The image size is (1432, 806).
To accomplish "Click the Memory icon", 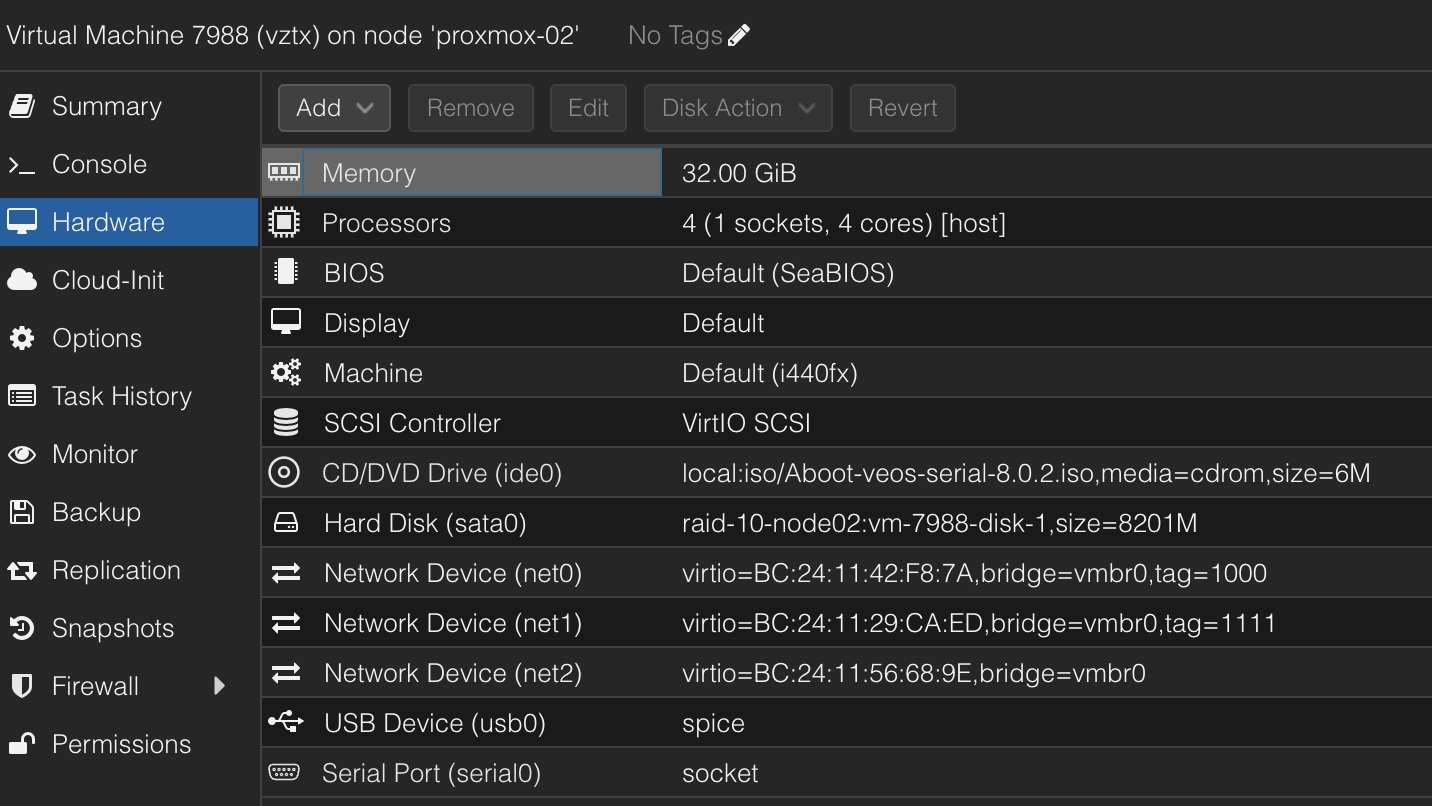I will click(285, 172).
